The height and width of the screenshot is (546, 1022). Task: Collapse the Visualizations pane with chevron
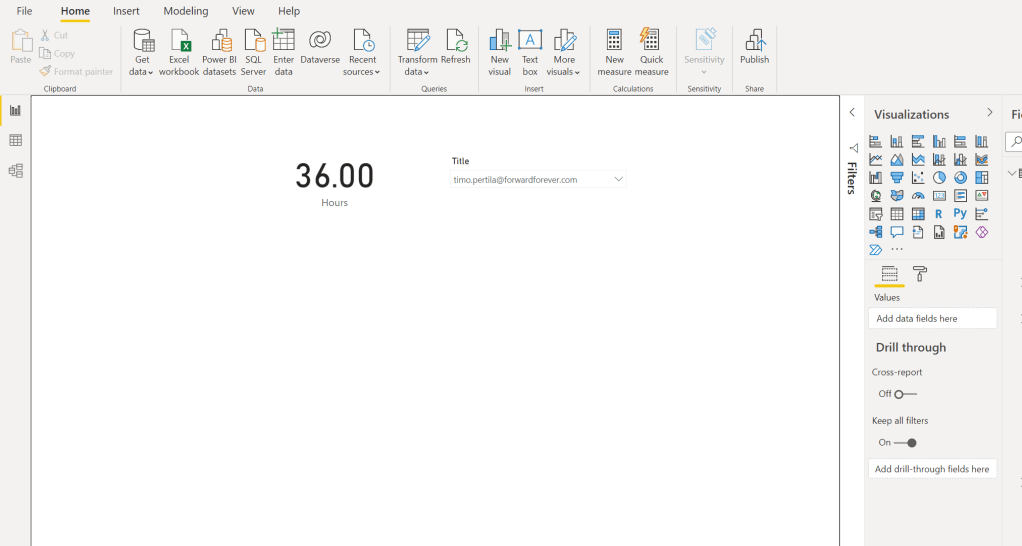(990, 113)
